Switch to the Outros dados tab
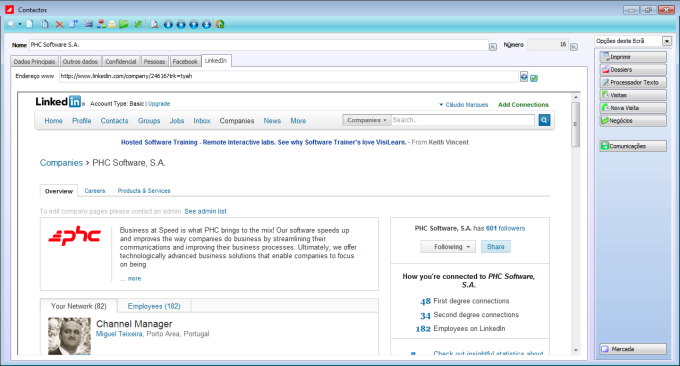The width and height of the screenshot is (680, 366). (80, 62)
